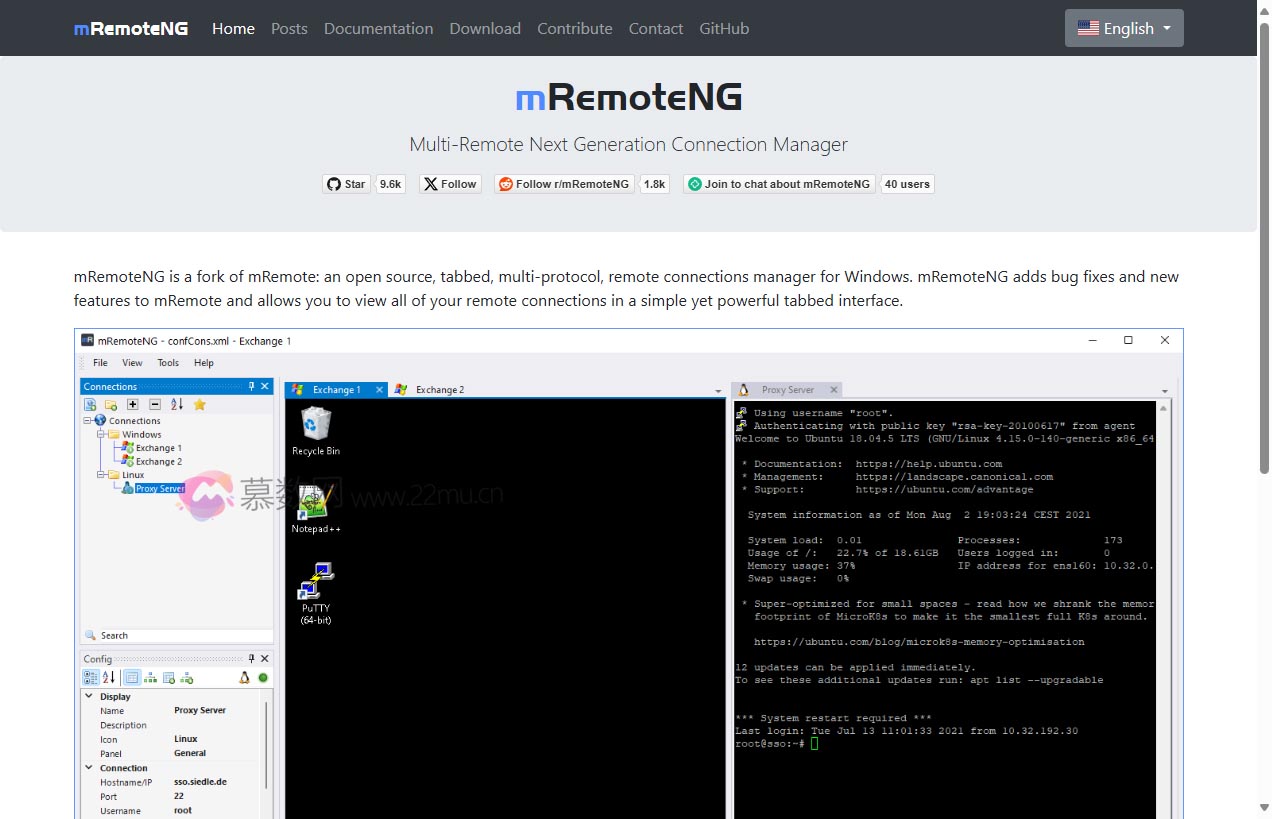Open the Documentation nav menu item
Screen dimensions: 1272x819
378,28
